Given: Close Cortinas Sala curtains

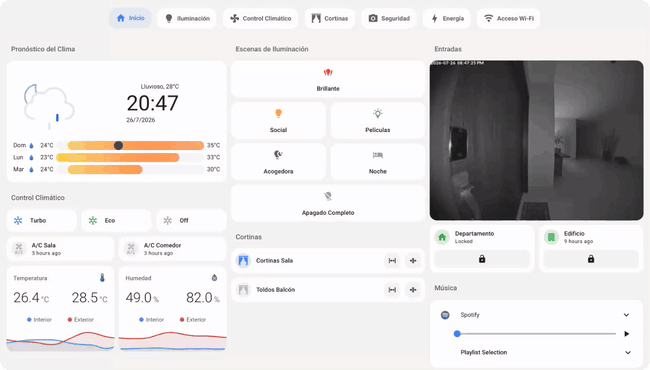Looking at the screenshot, I should click(413, 261).
